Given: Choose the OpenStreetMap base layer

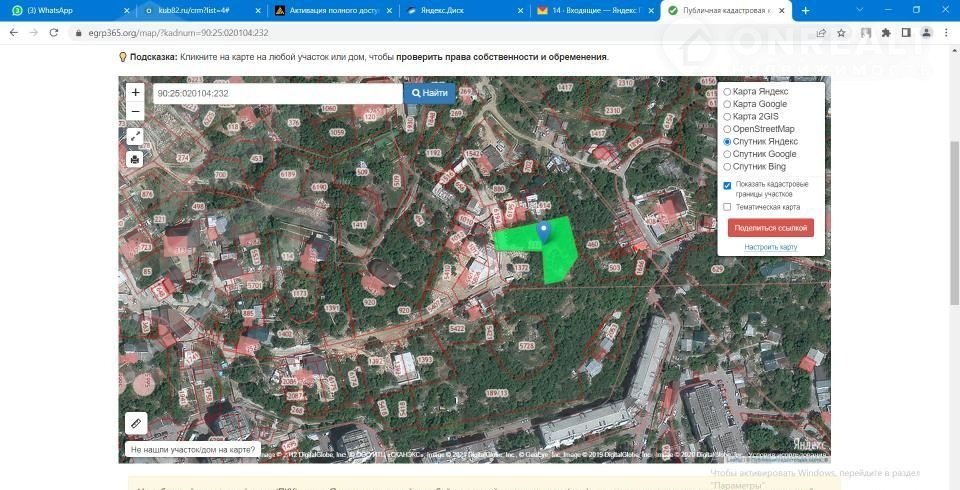Looking at the screenshot, I should (727, 129).
